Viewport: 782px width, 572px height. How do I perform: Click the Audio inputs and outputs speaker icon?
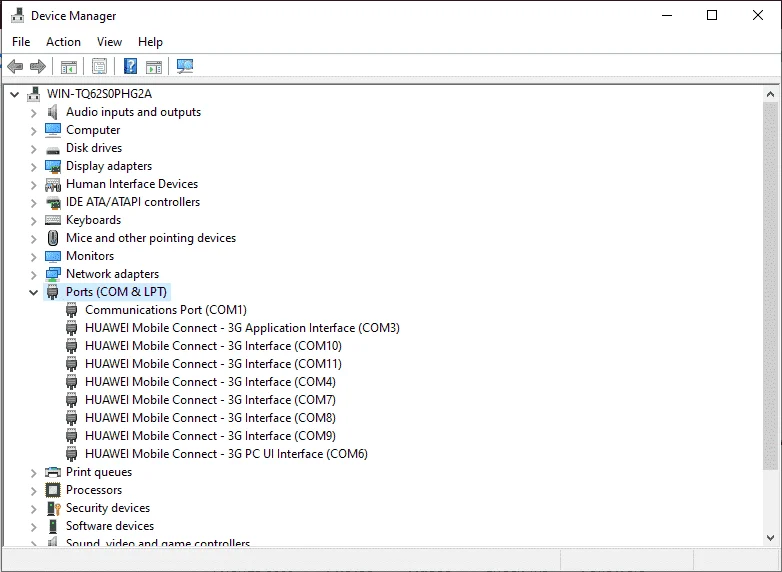tap(52, 112)
